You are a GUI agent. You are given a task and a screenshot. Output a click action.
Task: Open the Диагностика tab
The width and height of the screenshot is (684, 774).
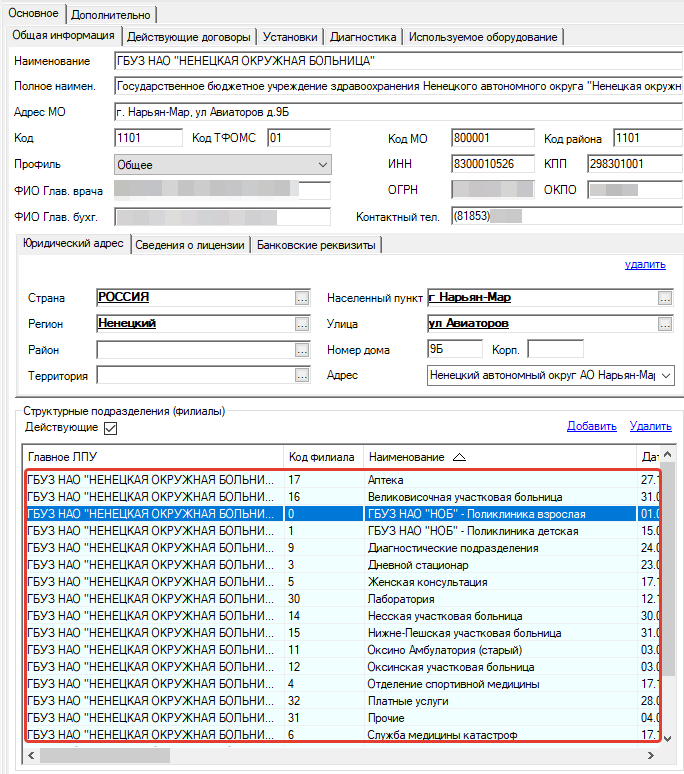coord(363,37)
